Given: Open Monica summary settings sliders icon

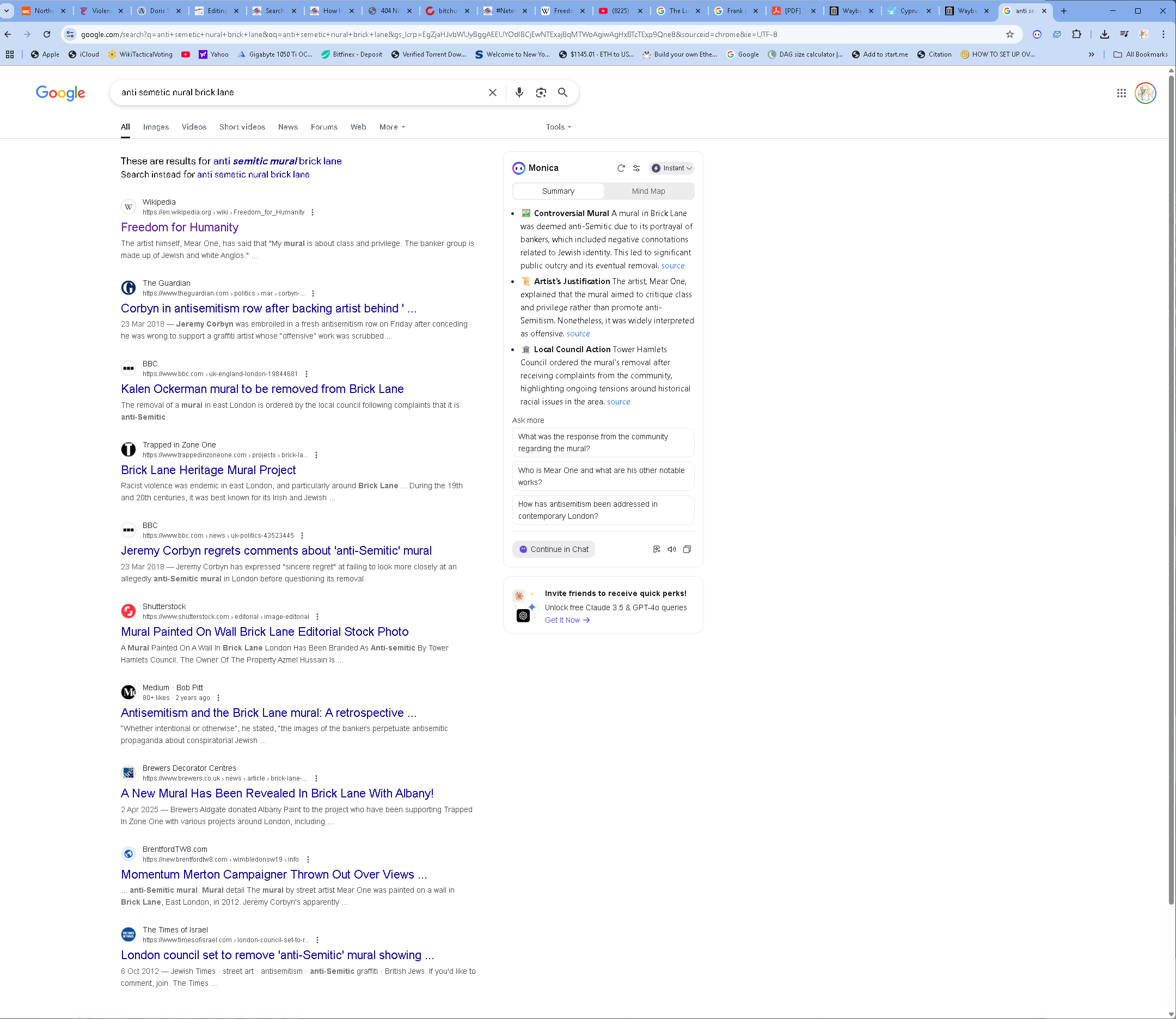Looking at the screenshot, I should [636, 168].
